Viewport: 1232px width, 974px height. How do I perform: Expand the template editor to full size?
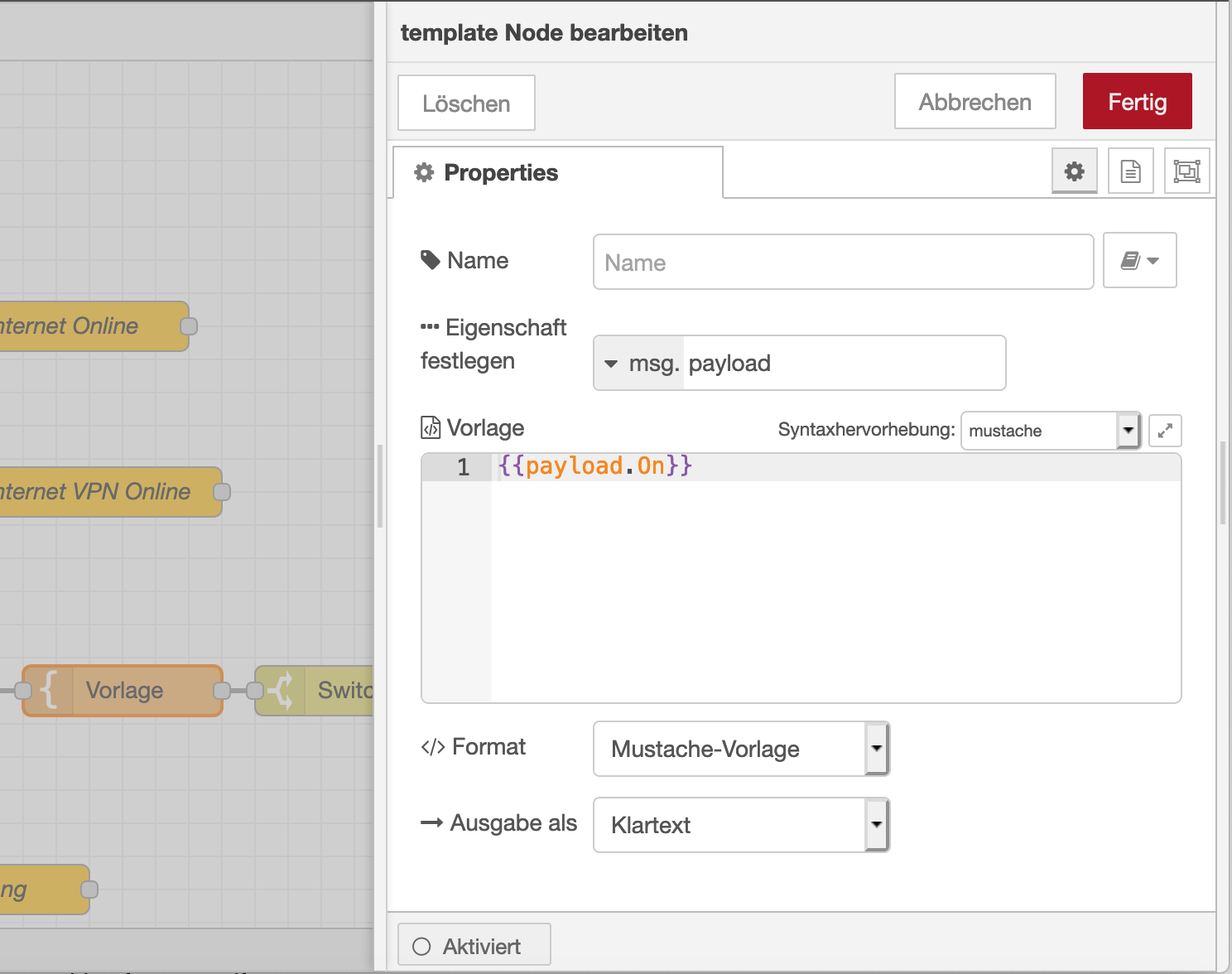pos(1165,431)
